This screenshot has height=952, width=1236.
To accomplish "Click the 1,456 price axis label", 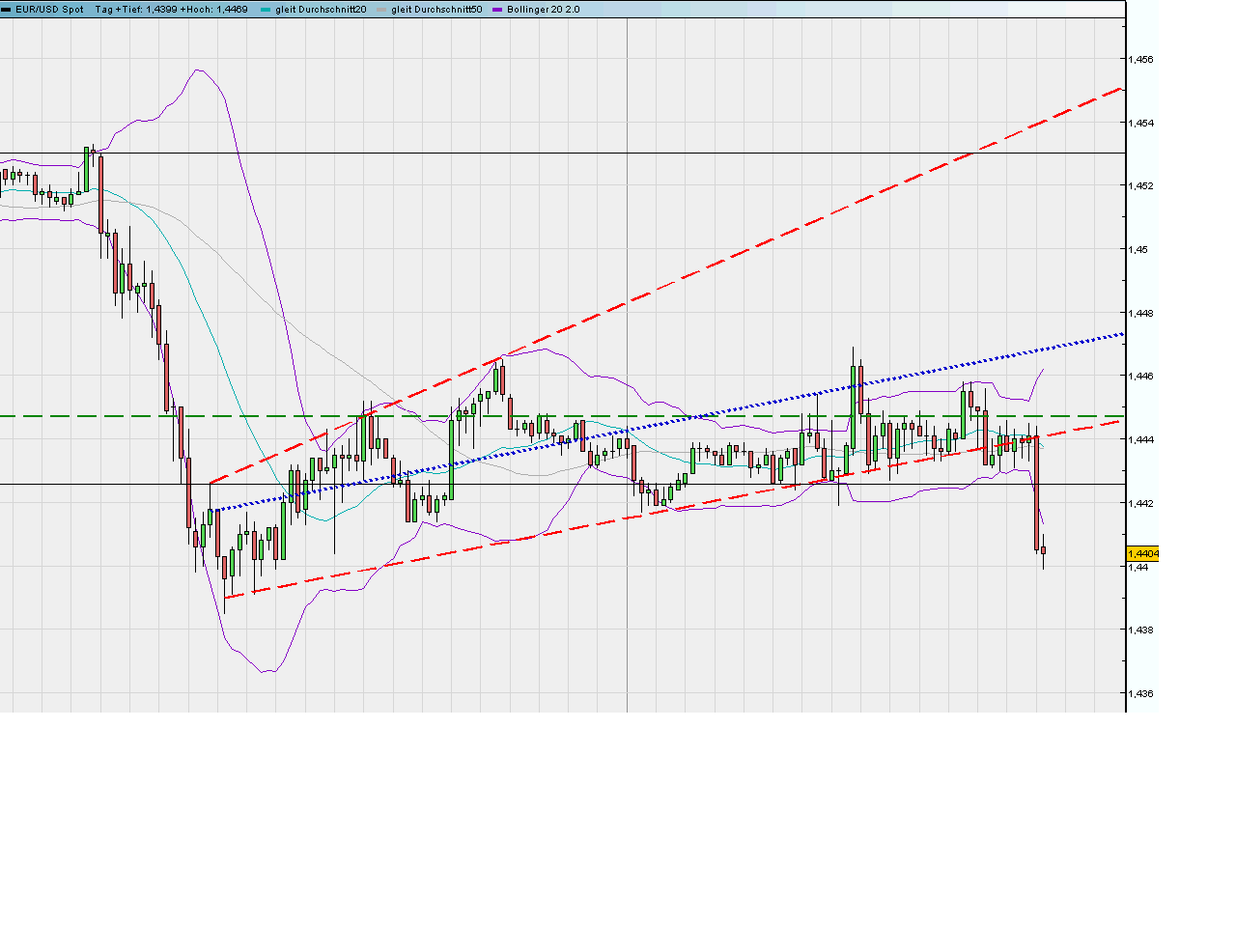I will [x=1139, y=59].
